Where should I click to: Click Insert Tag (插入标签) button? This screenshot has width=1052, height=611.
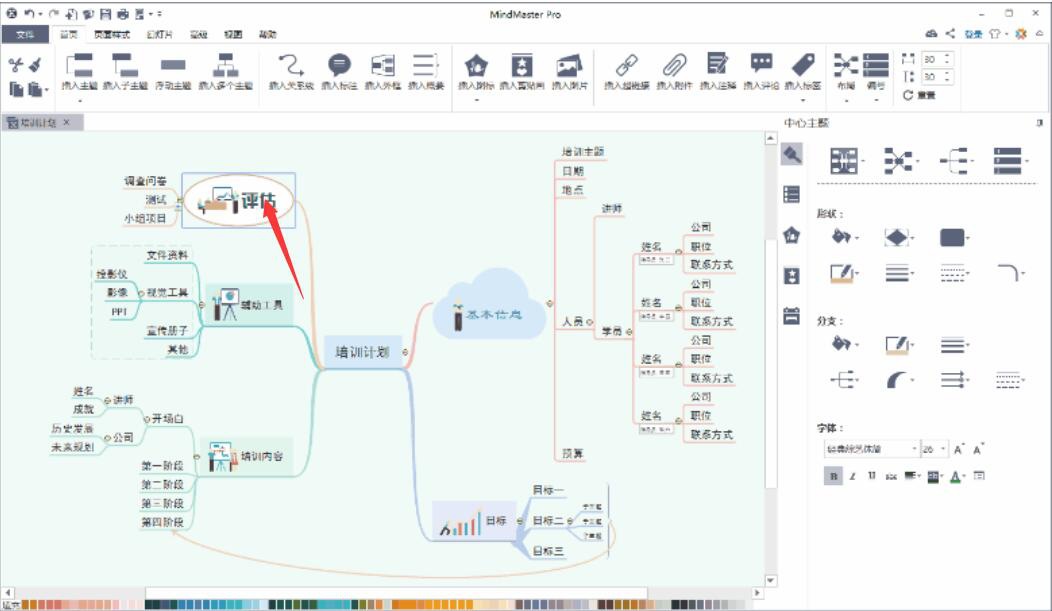coord(803,71)
